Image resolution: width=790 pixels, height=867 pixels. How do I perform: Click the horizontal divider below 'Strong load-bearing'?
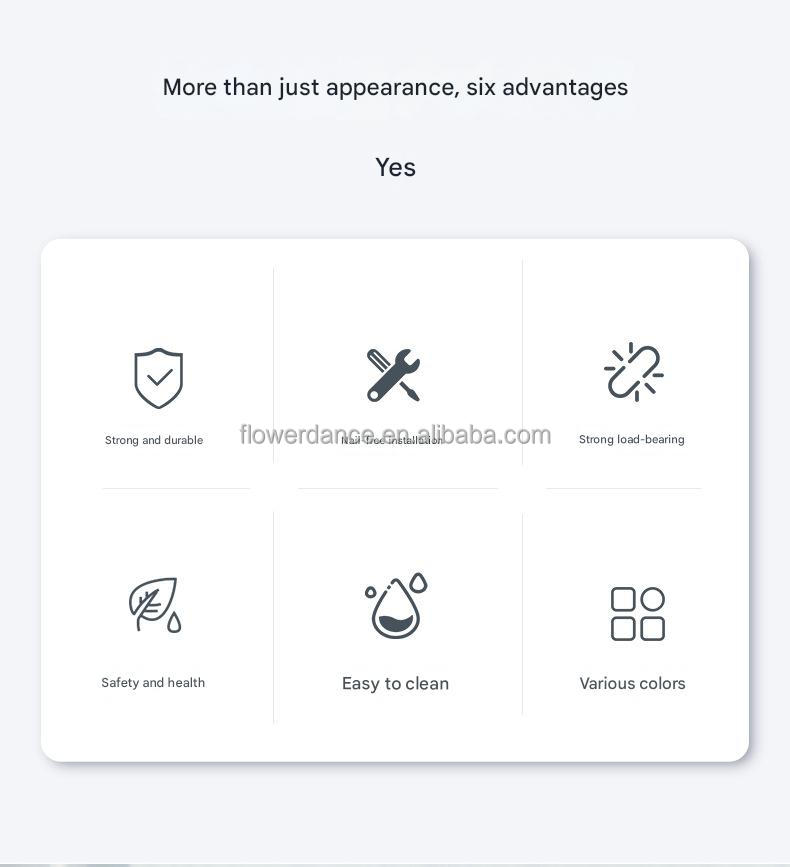tap(624, 489)
